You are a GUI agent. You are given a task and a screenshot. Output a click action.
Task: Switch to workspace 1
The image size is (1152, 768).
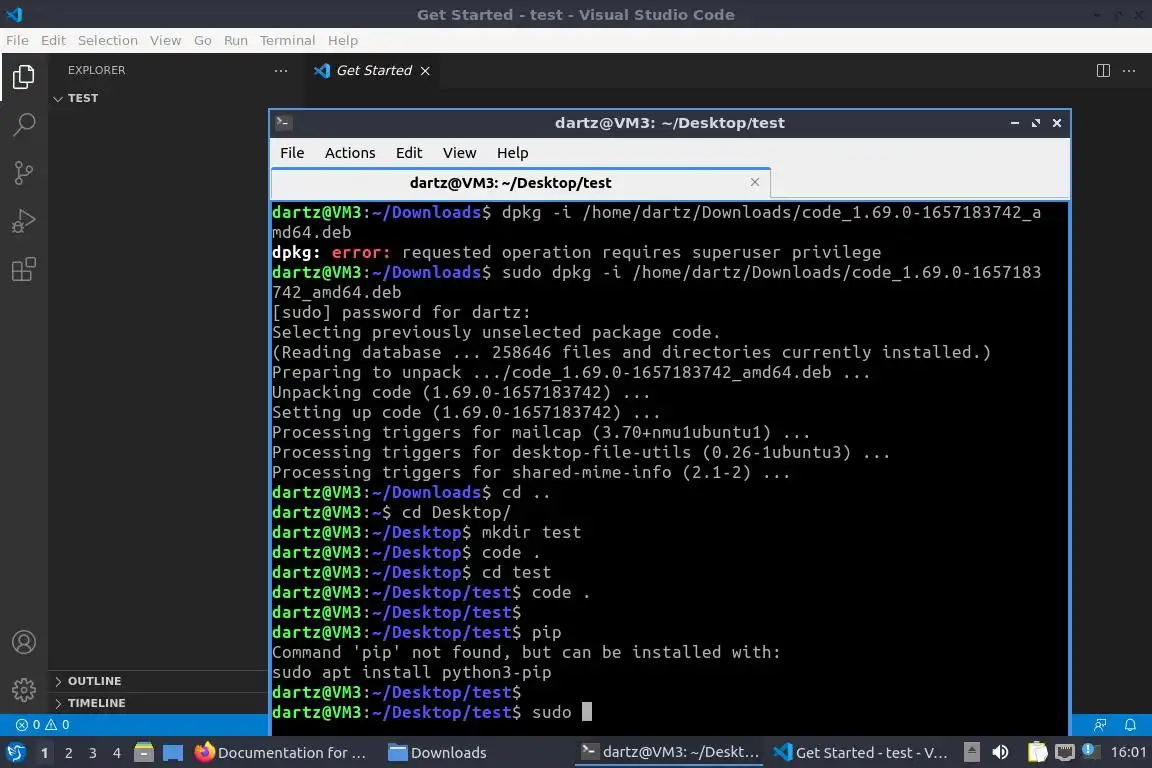pos(44,753)
